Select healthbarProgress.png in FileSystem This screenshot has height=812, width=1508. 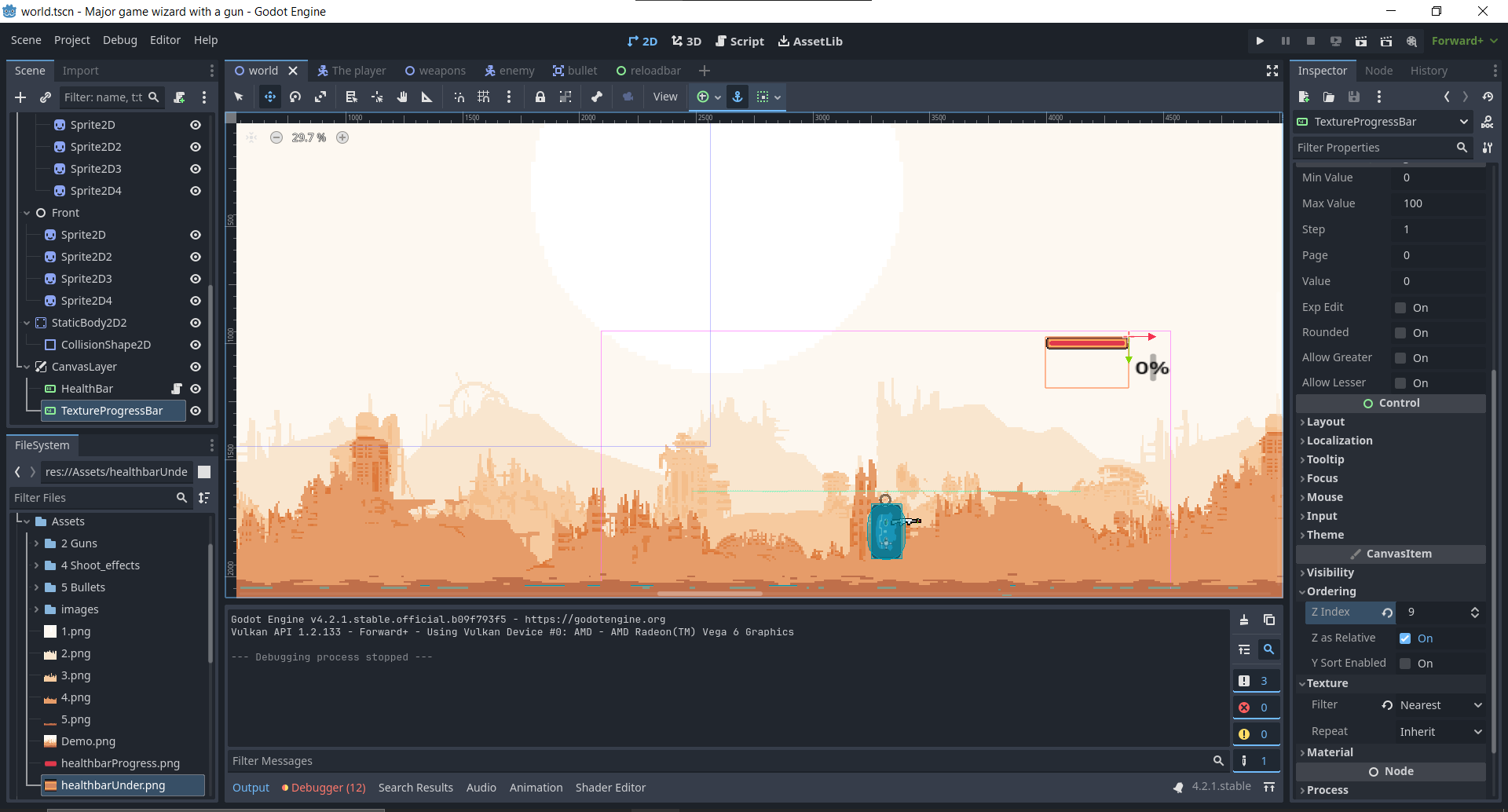click(x=120, y=763)
